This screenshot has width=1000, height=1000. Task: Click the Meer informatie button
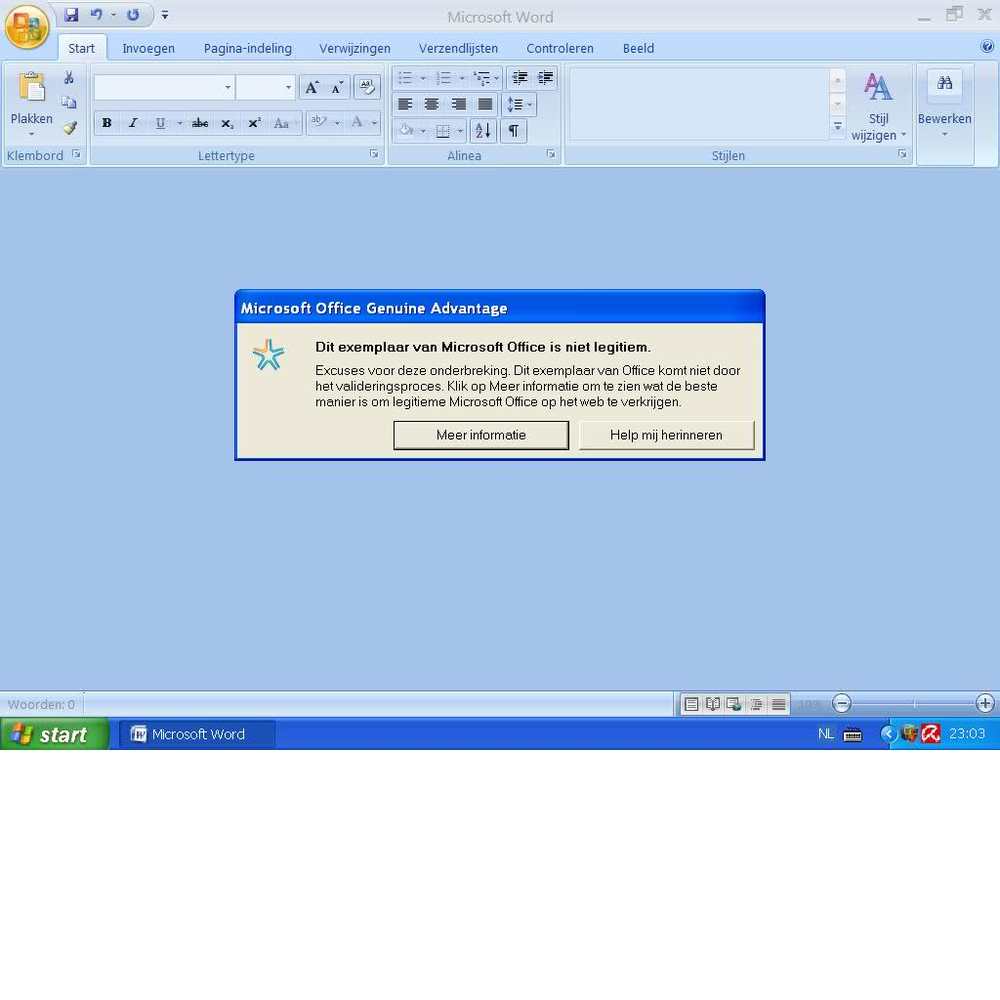pos(481,435)
